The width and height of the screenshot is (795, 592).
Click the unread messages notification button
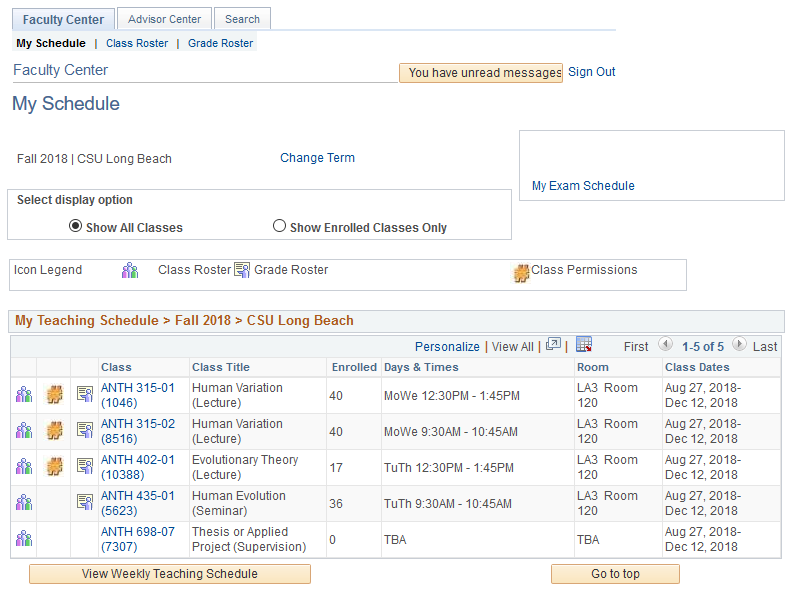pos(481,73)
